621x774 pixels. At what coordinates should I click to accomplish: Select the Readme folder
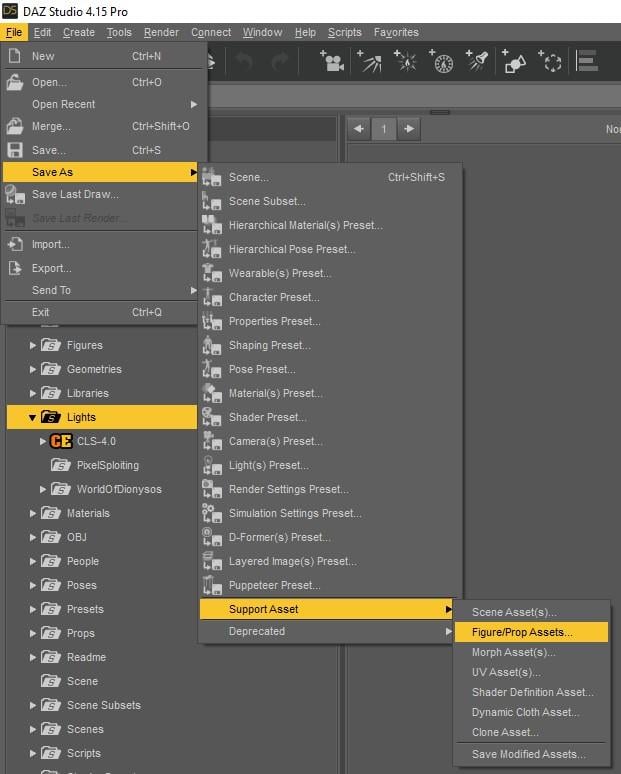click(x=86, y=658)
